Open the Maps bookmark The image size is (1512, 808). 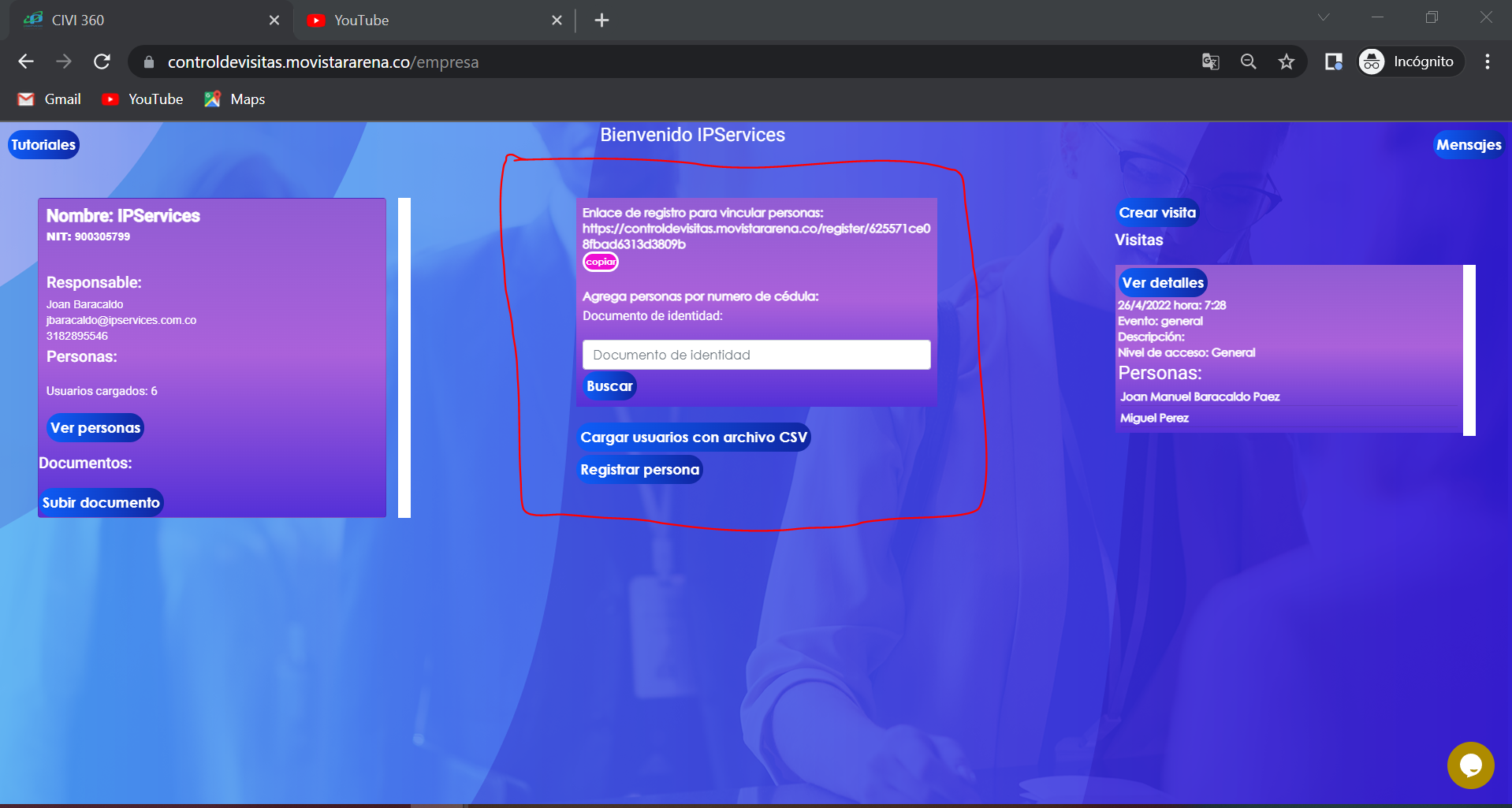pyautogui.click(x=235, y=99)
